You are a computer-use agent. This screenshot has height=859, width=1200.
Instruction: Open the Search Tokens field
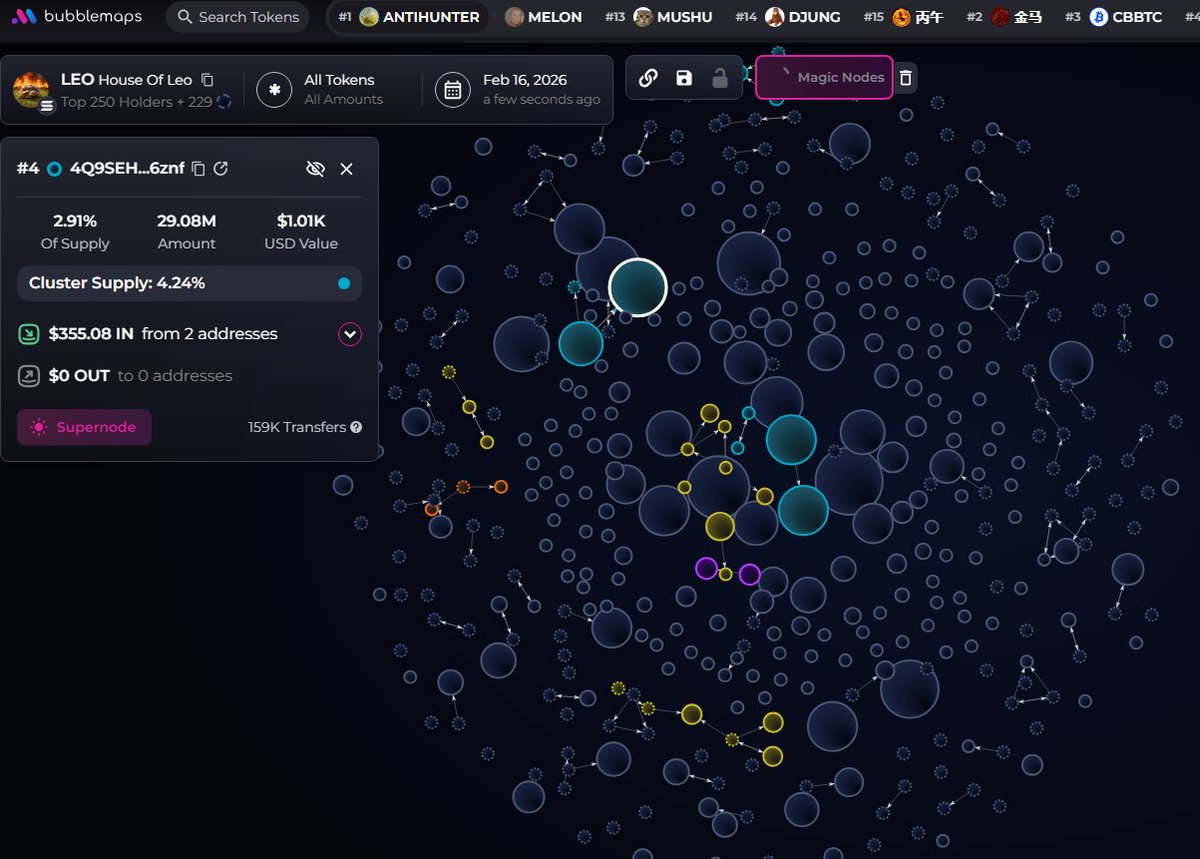click(x=238, y=17)
